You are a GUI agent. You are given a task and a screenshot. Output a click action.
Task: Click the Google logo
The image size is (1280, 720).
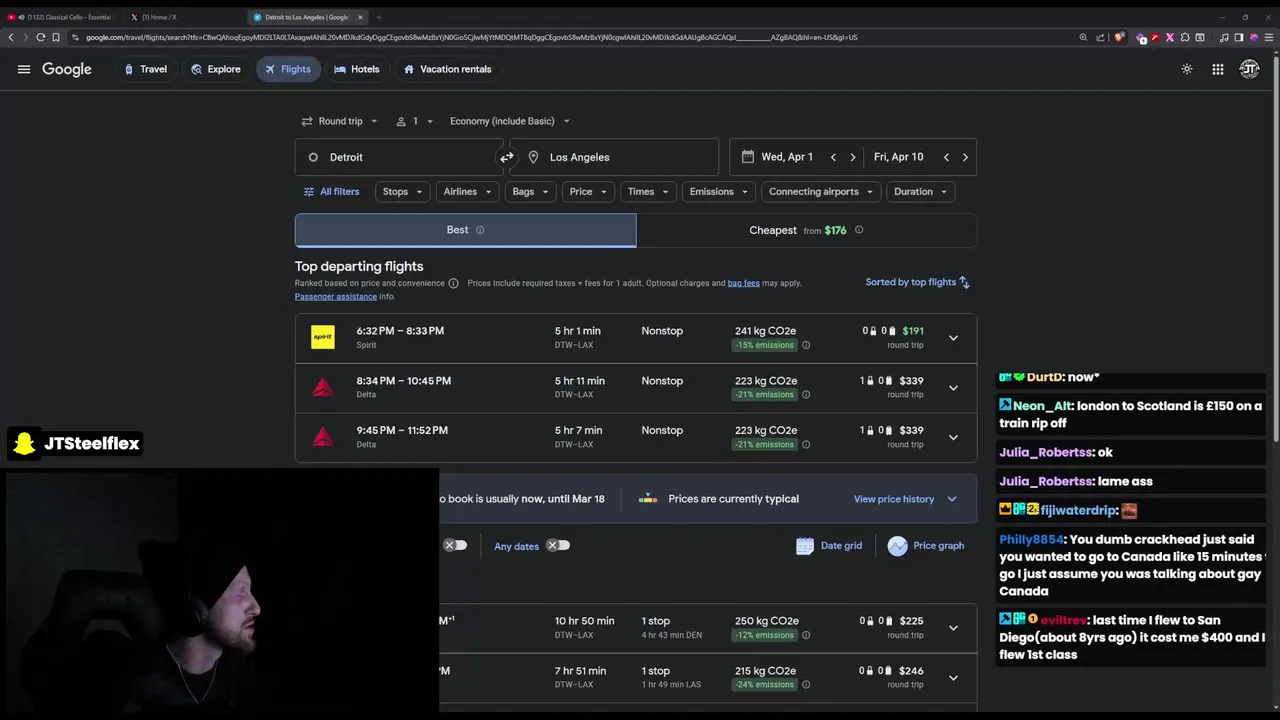67,69
